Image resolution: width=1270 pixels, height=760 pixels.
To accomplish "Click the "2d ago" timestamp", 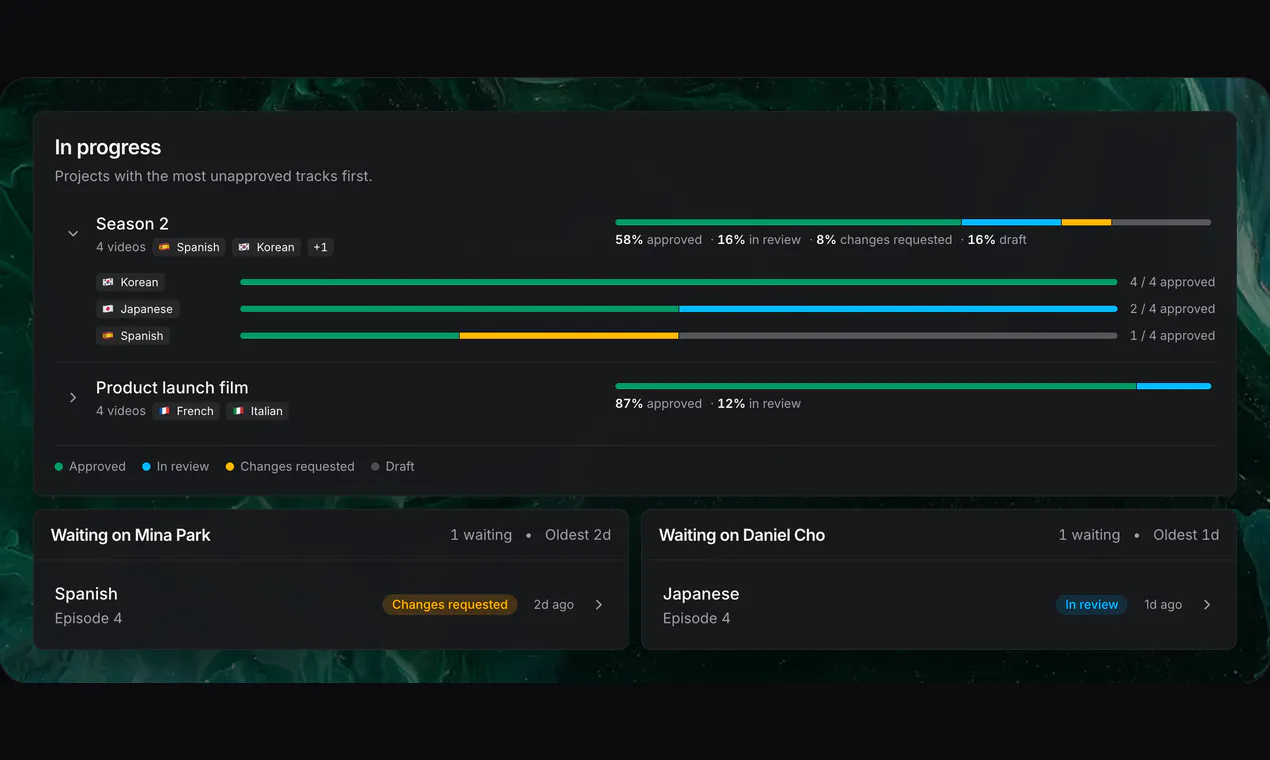I will click(554, 605).
